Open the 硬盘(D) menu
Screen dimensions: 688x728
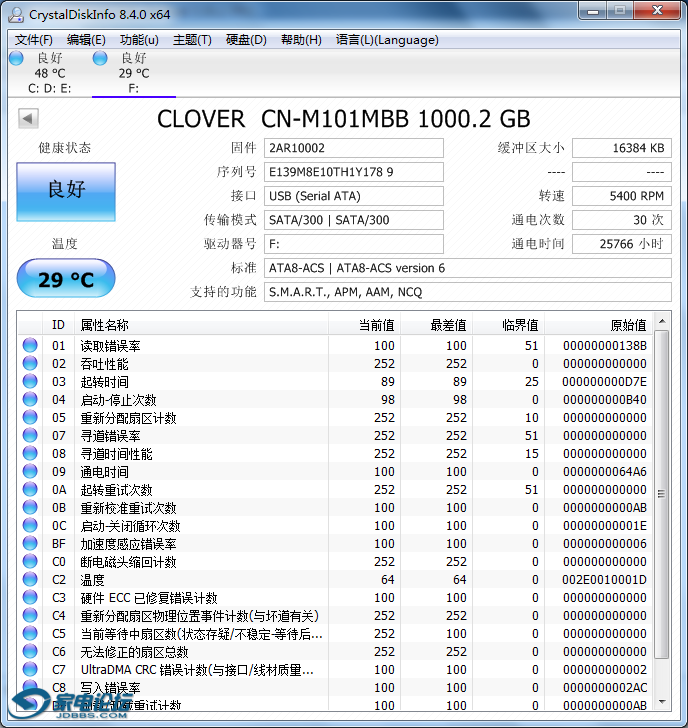(x=246, y=40)
